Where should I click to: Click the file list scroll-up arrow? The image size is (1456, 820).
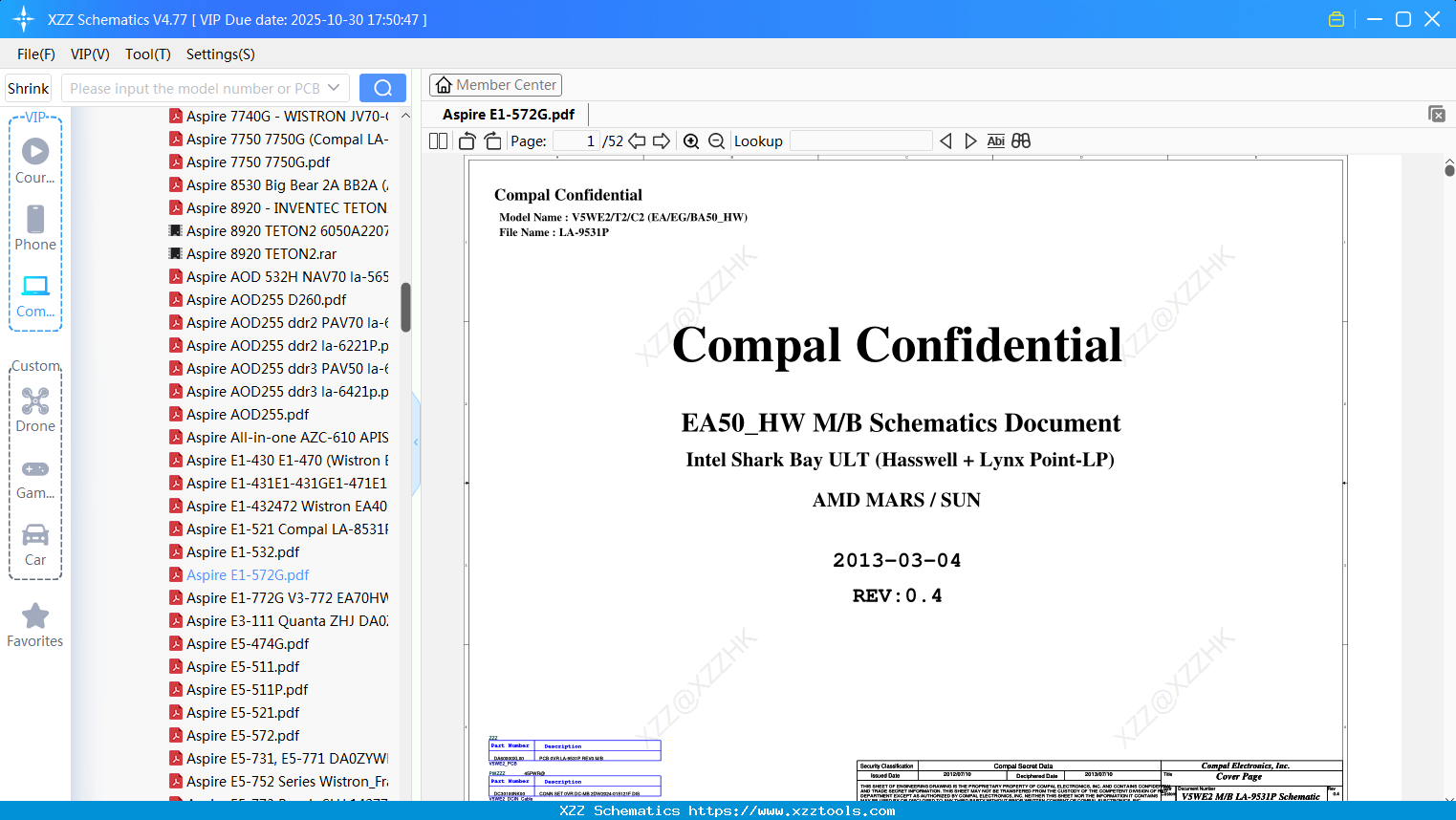point(405,116)
